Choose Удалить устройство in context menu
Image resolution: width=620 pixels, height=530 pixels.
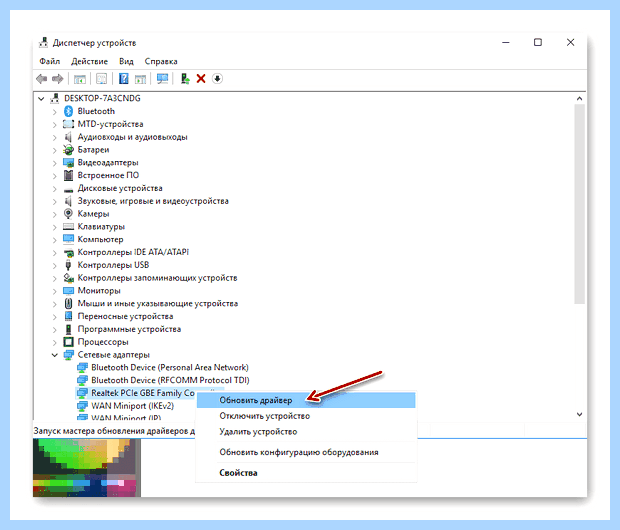tap(306, 432)
